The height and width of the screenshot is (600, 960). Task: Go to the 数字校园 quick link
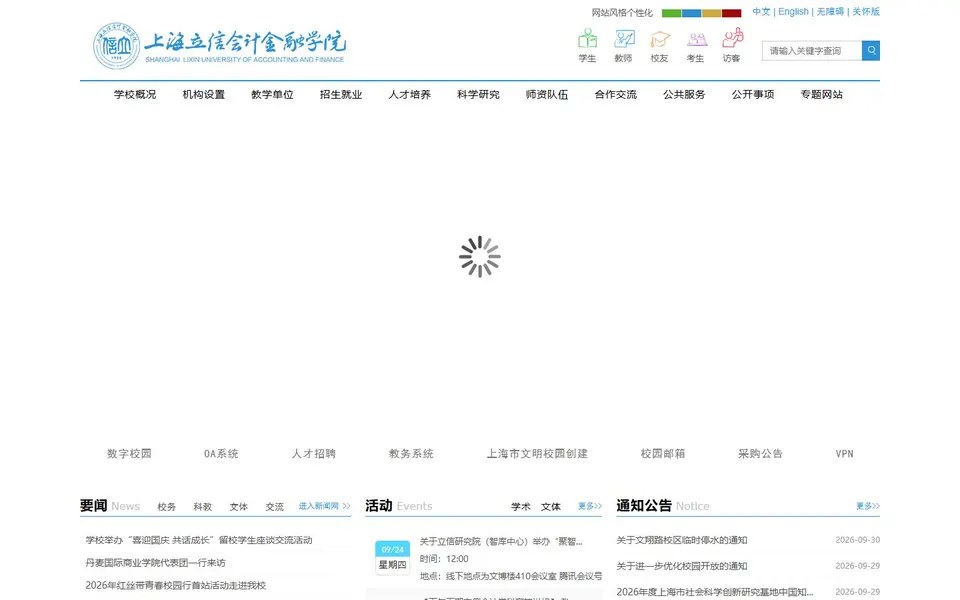(x=129, y=454)
